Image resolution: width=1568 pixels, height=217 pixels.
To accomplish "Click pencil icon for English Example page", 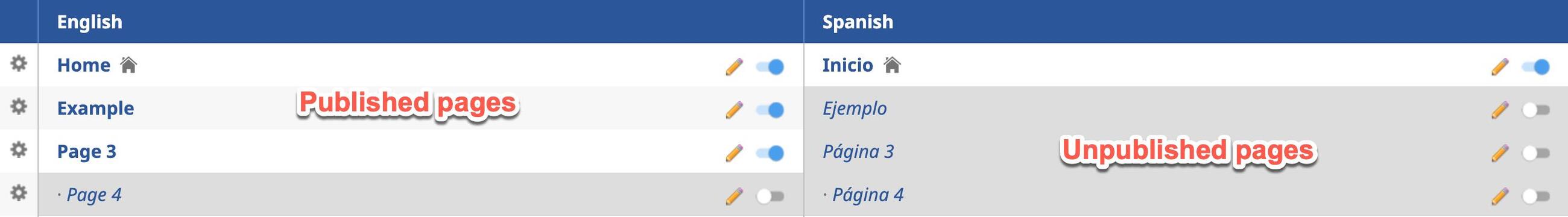I will pyautogui.click(x=735, y=110).
